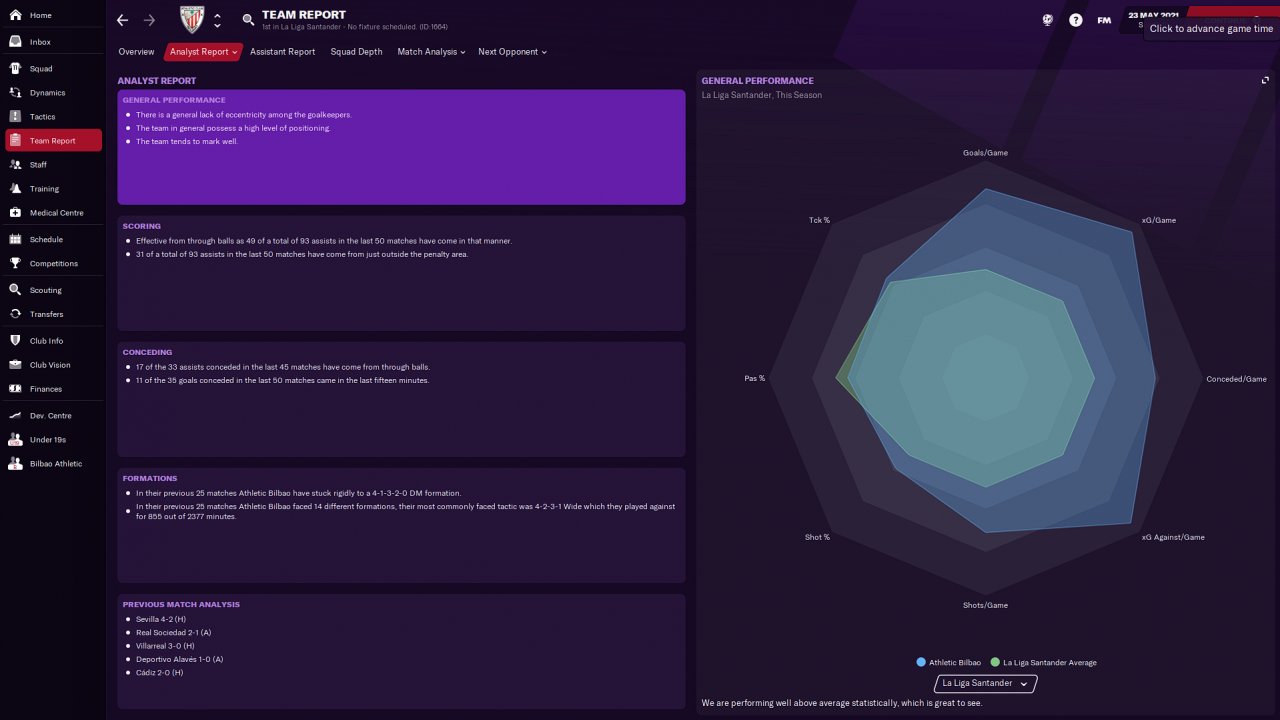Open Transfers in the sidebar

(x=46, y=314)
